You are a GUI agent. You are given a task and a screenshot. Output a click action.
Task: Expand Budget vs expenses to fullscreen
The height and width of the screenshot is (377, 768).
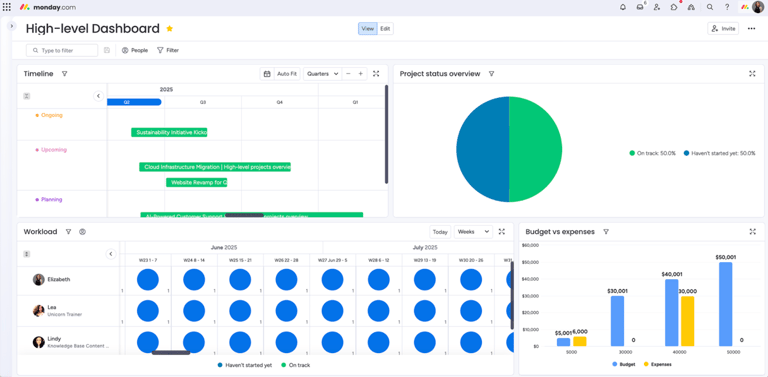[x=752, y=232]
